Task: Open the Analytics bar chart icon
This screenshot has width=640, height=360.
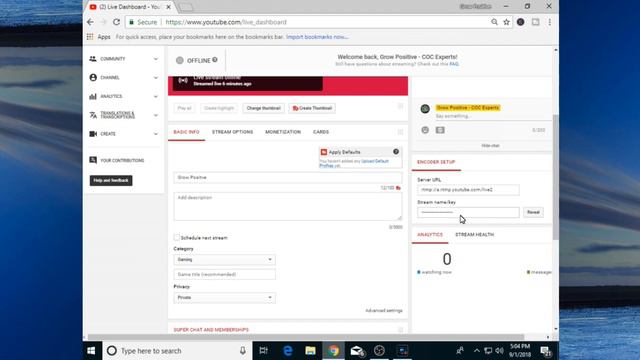Action: click(93, 96)
